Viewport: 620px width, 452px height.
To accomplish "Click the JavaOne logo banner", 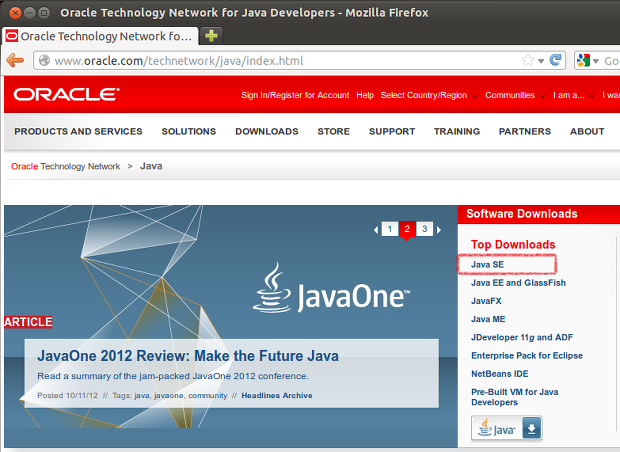I will [331, 289].
